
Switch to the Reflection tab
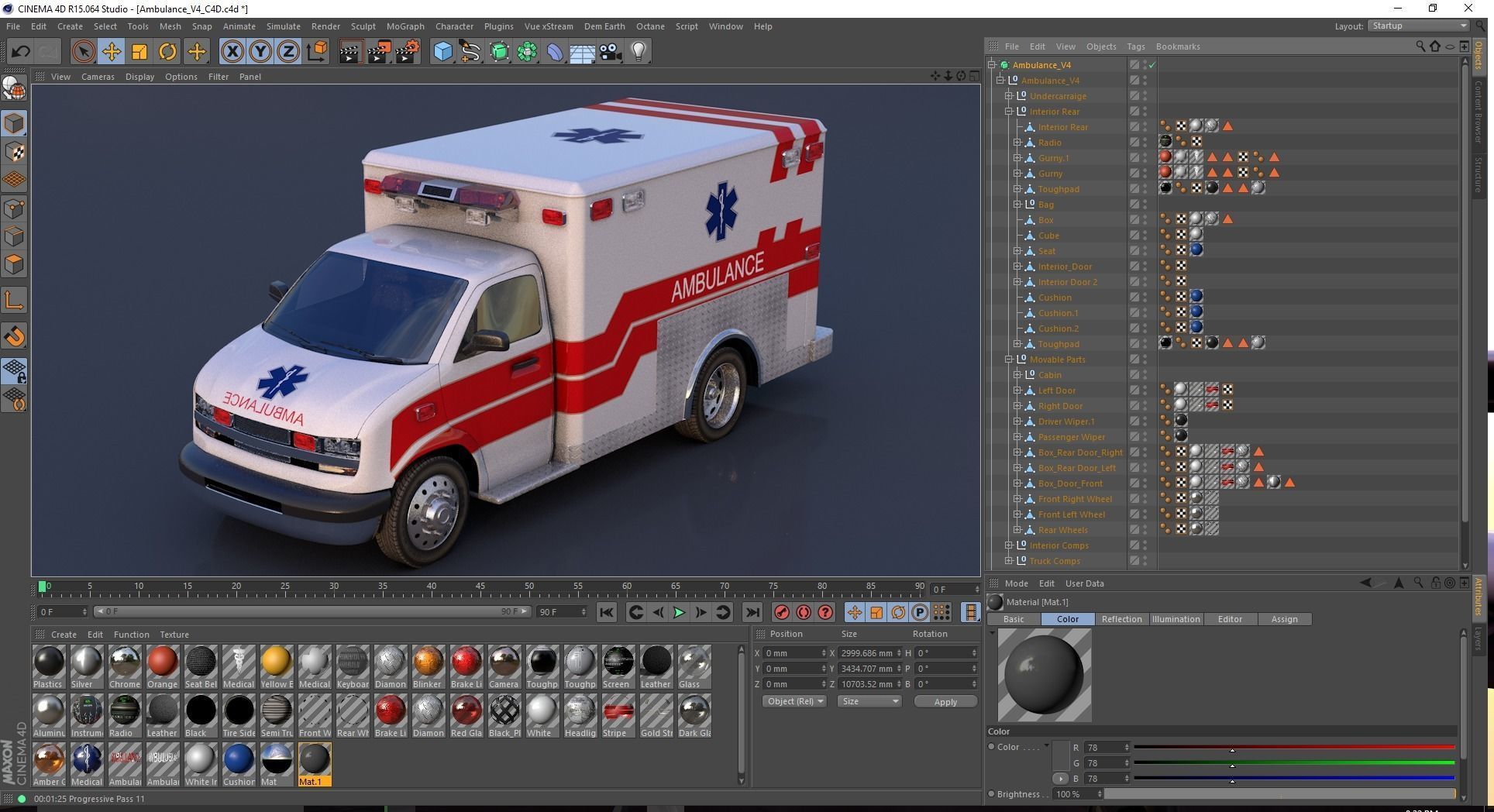1121,619
